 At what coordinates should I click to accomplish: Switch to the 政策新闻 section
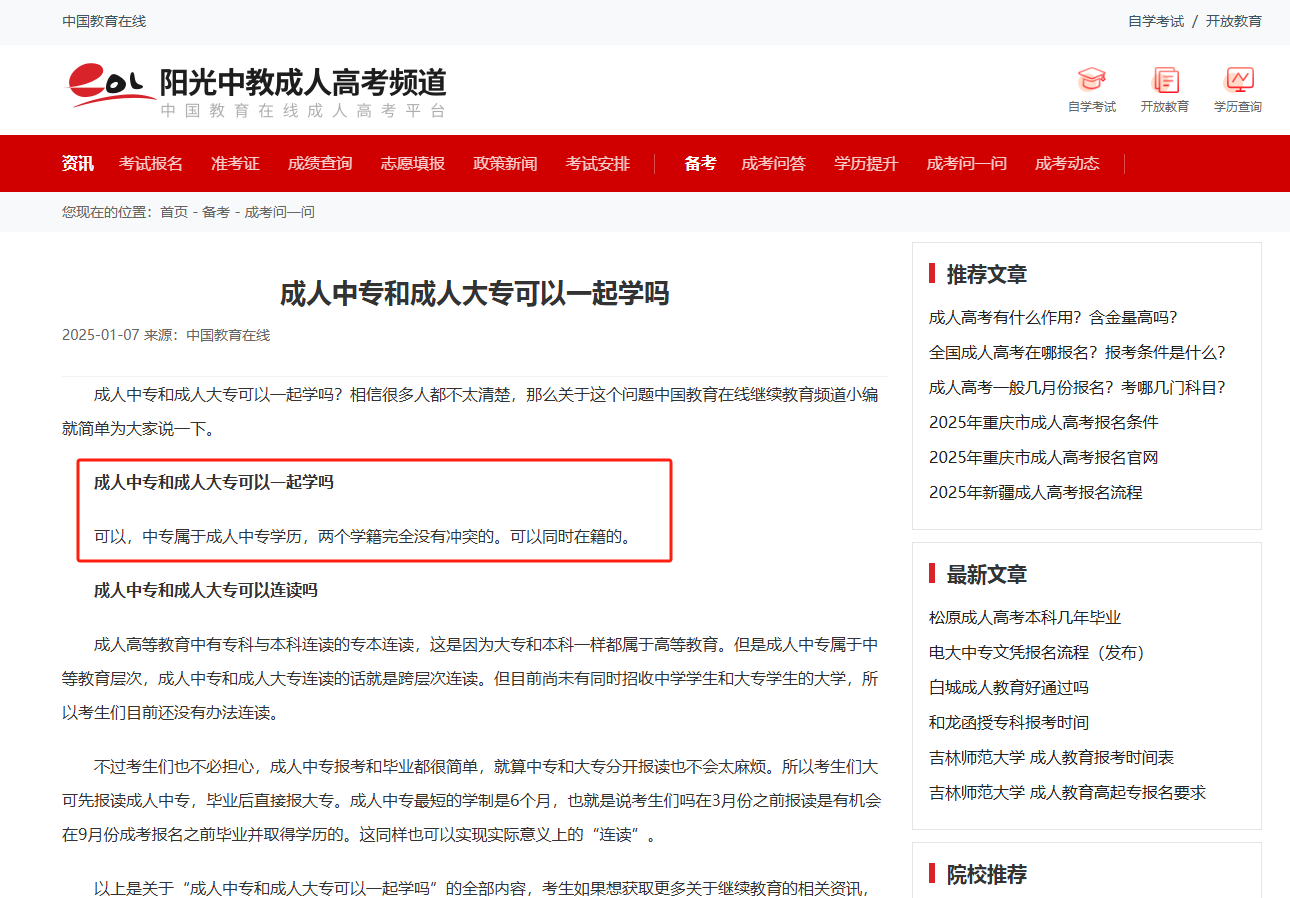click(505, 163)
